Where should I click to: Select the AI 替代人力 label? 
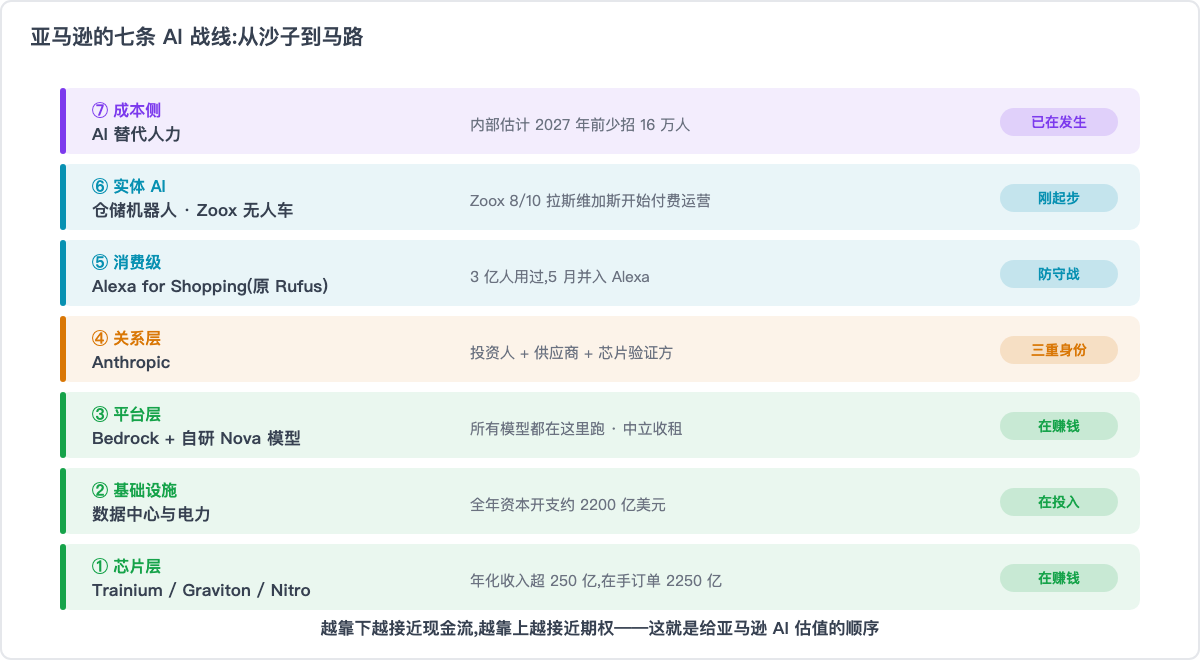click(x=136, y=134)
